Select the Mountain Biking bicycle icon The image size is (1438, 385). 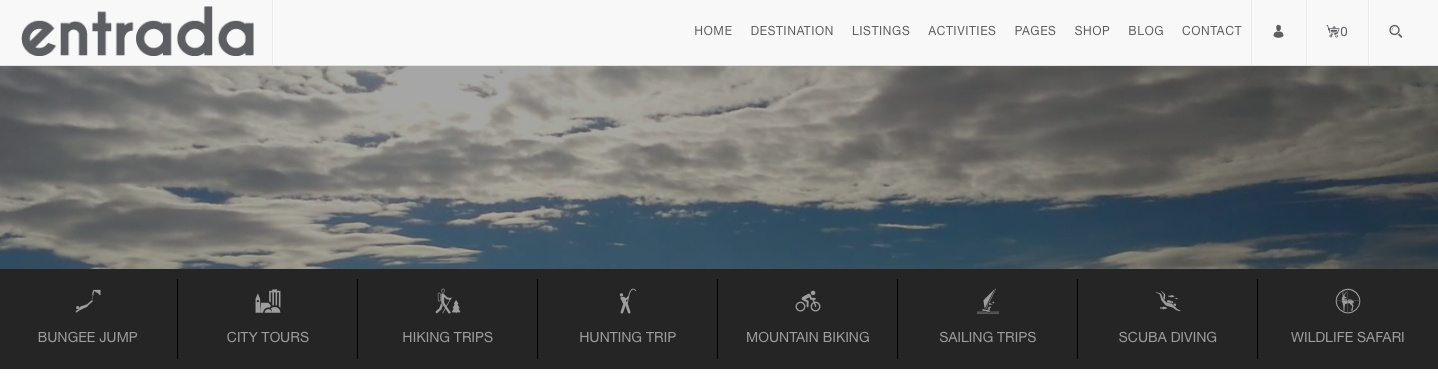pos(808,301)
